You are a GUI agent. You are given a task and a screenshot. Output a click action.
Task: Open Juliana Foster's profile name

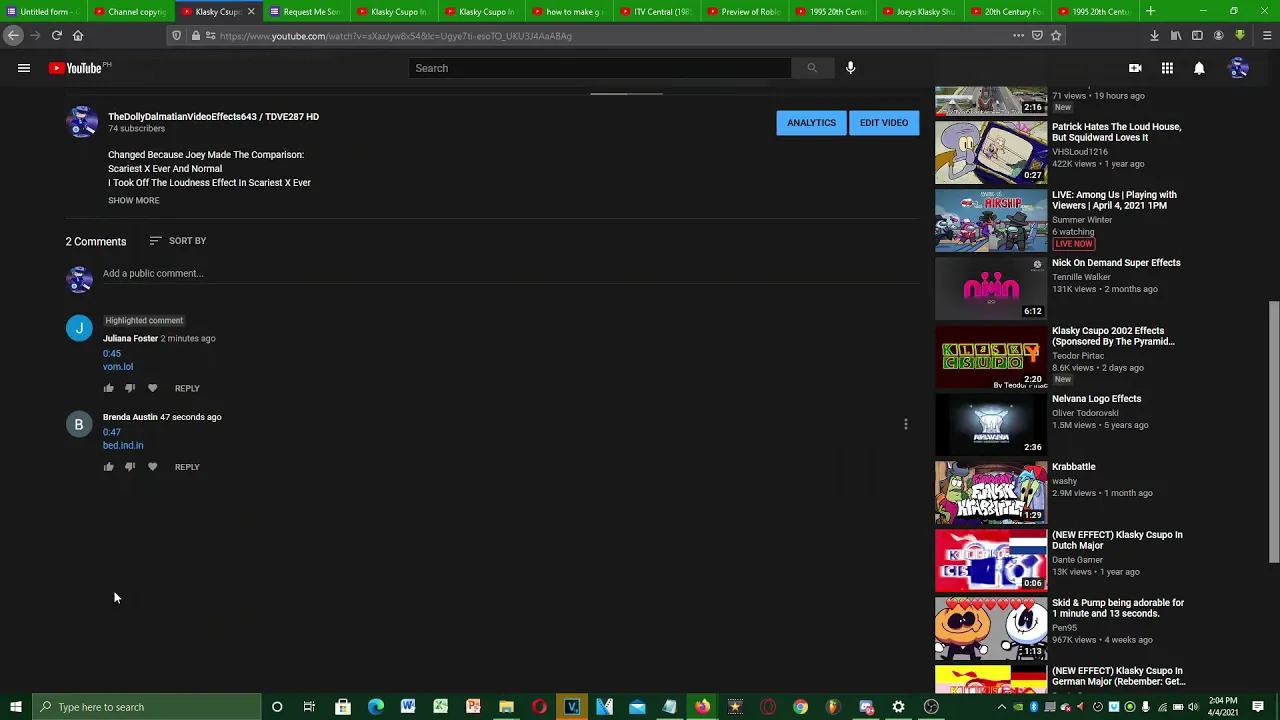point(130,339)
